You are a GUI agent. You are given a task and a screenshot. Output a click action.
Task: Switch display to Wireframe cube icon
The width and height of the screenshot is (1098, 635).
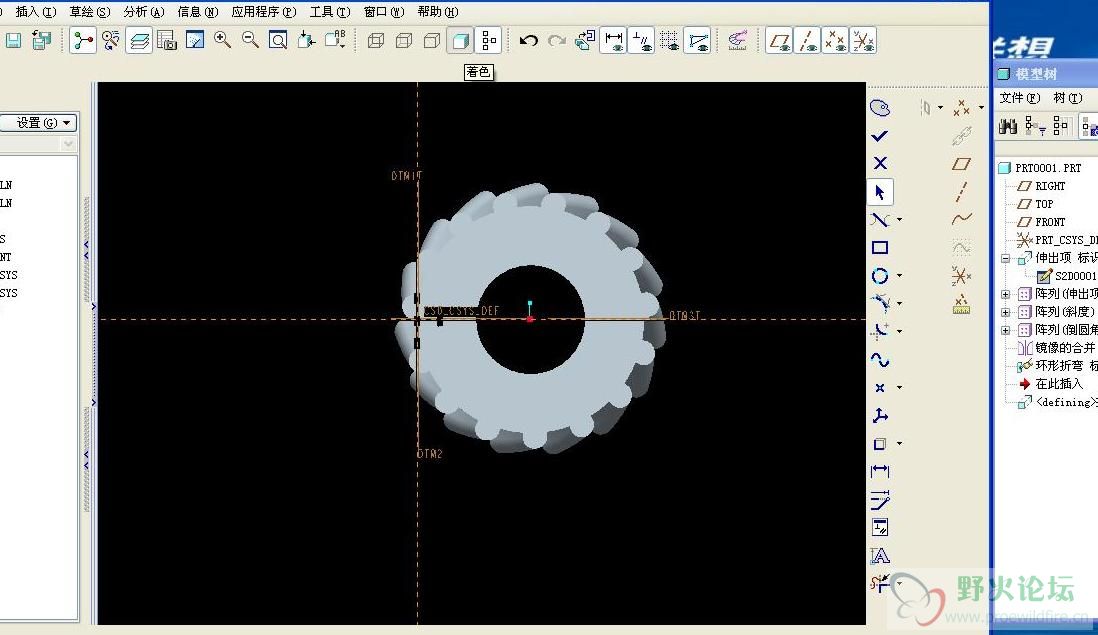[376, 41]
